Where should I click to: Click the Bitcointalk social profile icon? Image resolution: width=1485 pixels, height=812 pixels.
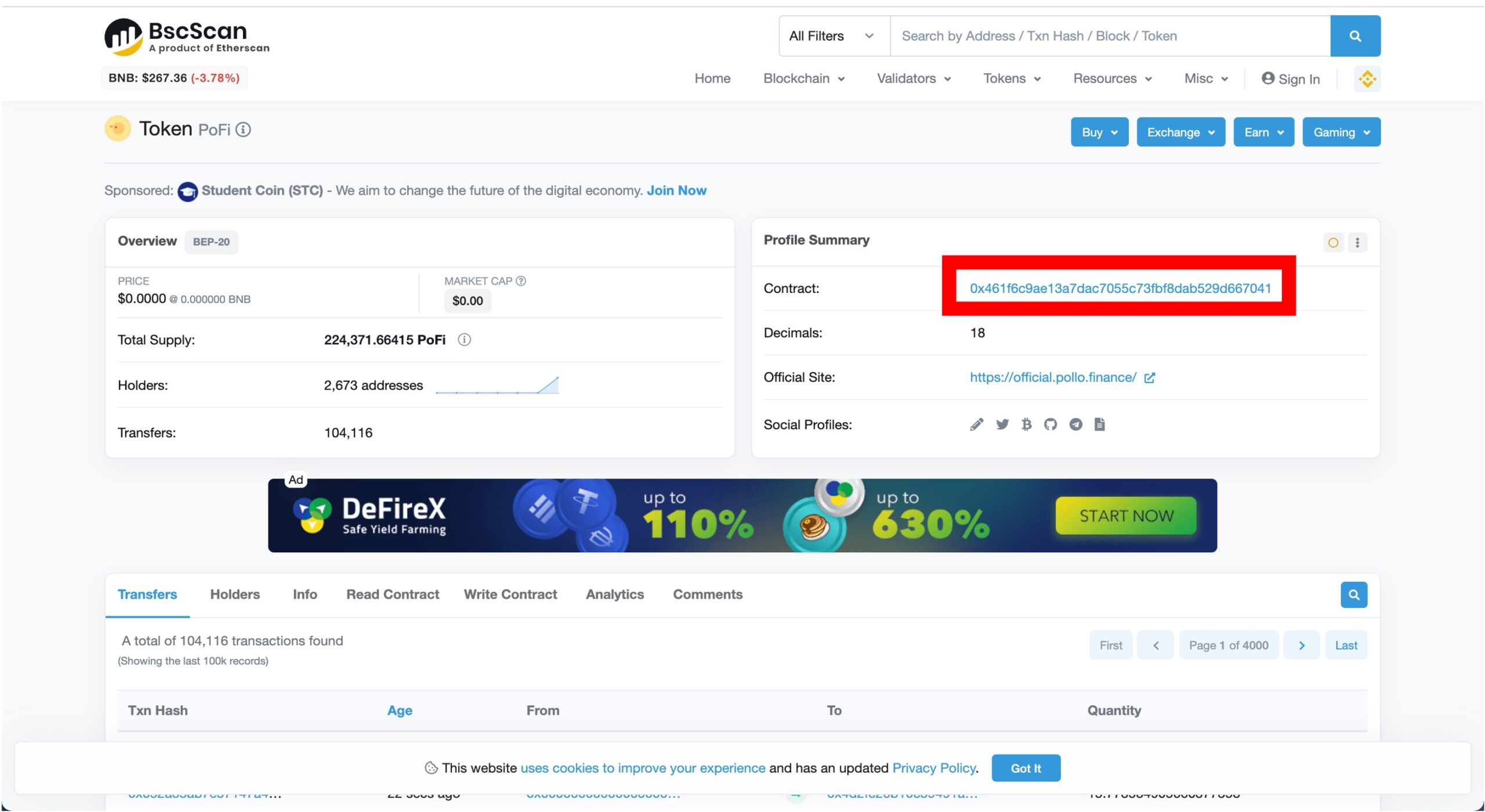coord(1026,425)
